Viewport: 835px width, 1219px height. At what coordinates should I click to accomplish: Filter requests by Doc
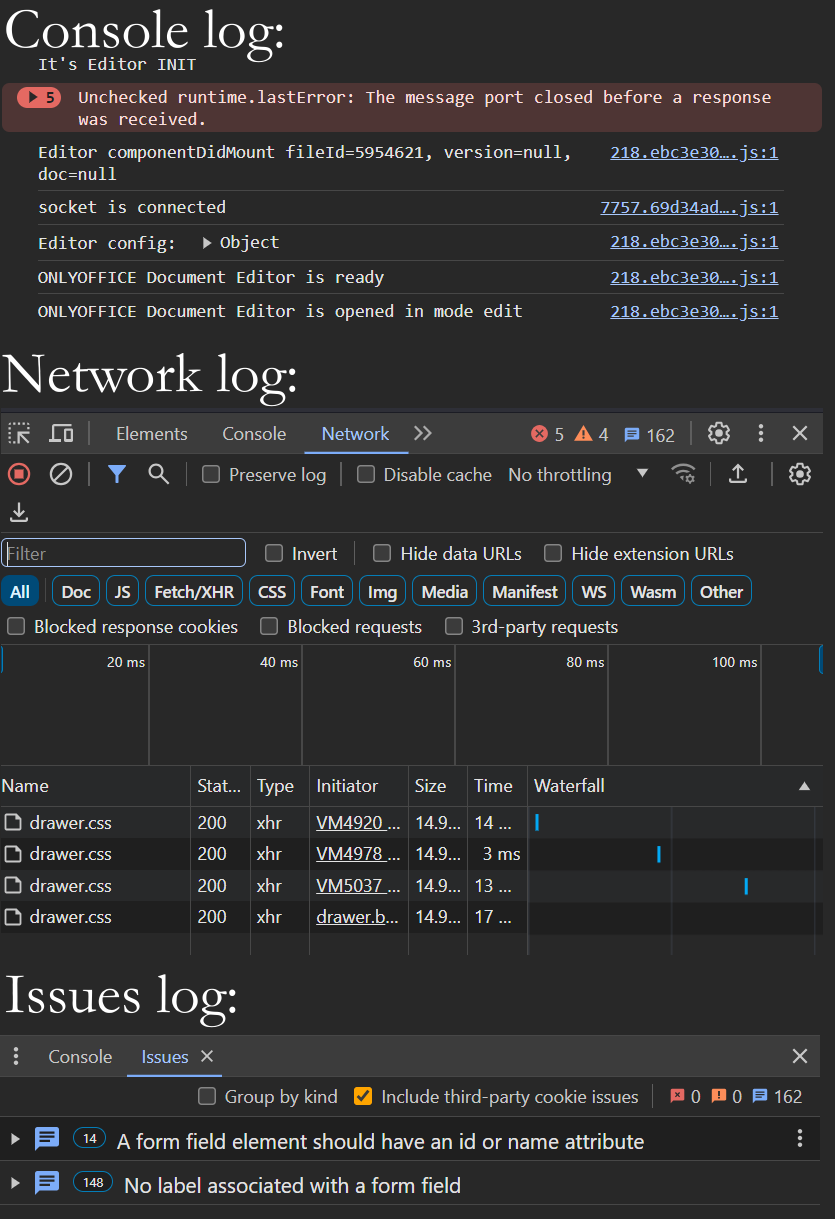click(x=76, y=591)
